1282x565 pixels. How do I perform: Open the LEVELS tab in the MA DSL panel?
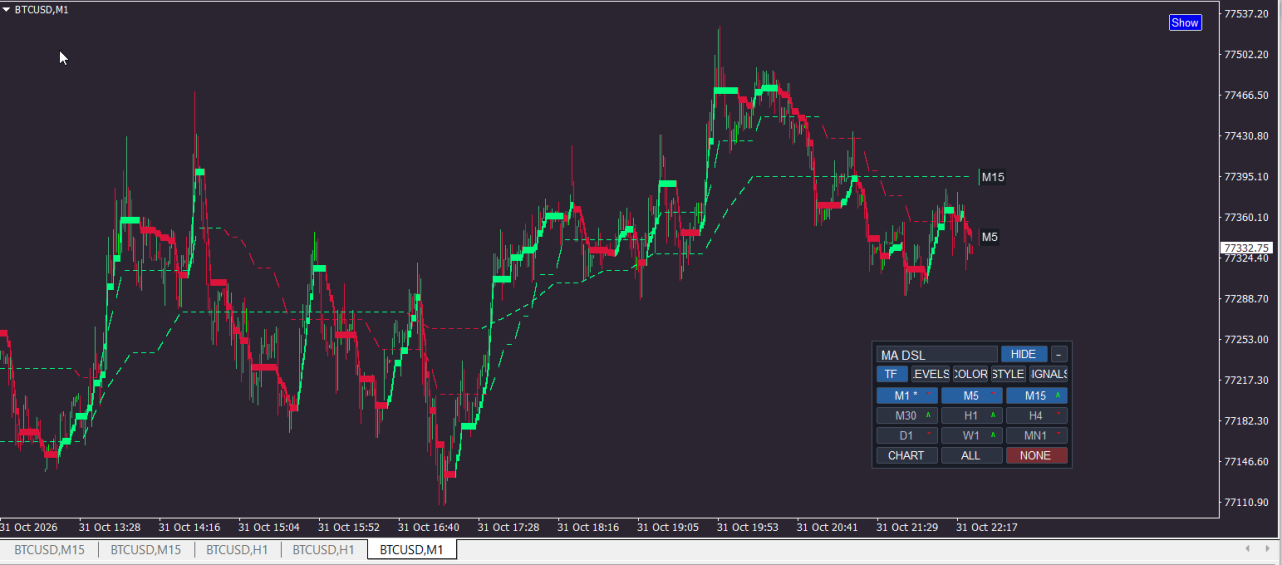[x=931, y=374]
